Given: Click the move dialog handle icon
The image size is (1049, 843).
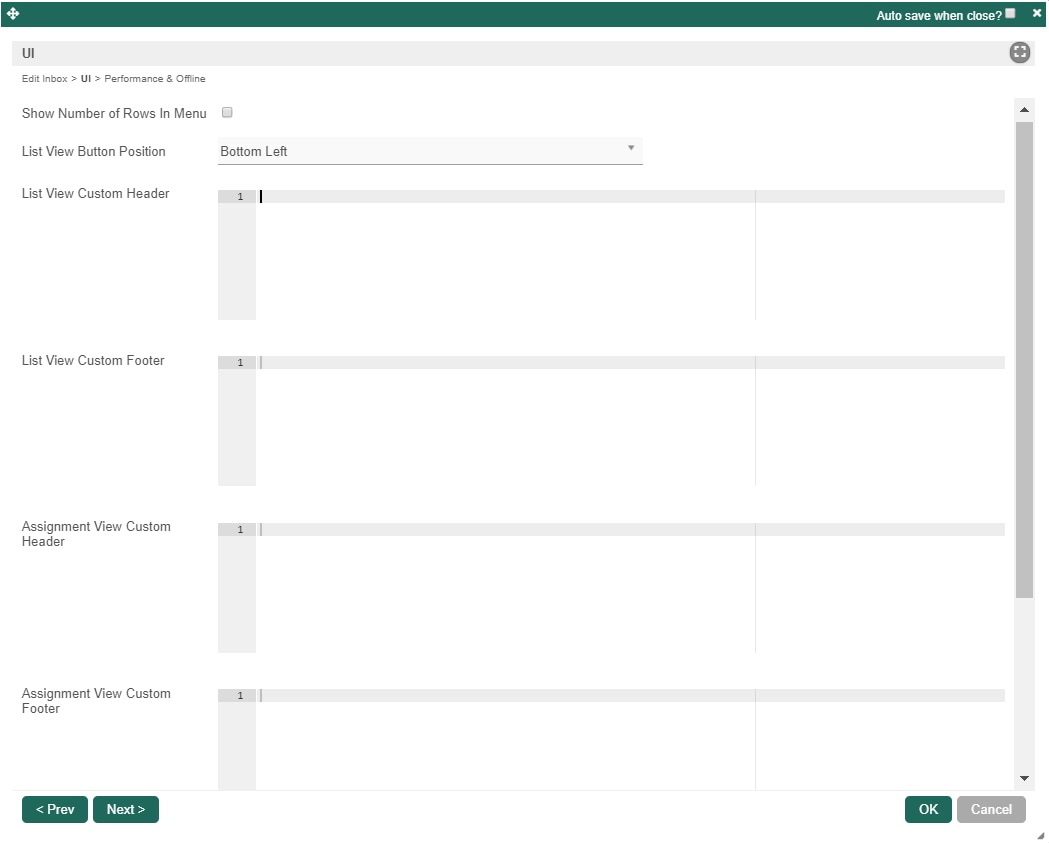Looking at the screenshot, I should (x=13, y=13).
